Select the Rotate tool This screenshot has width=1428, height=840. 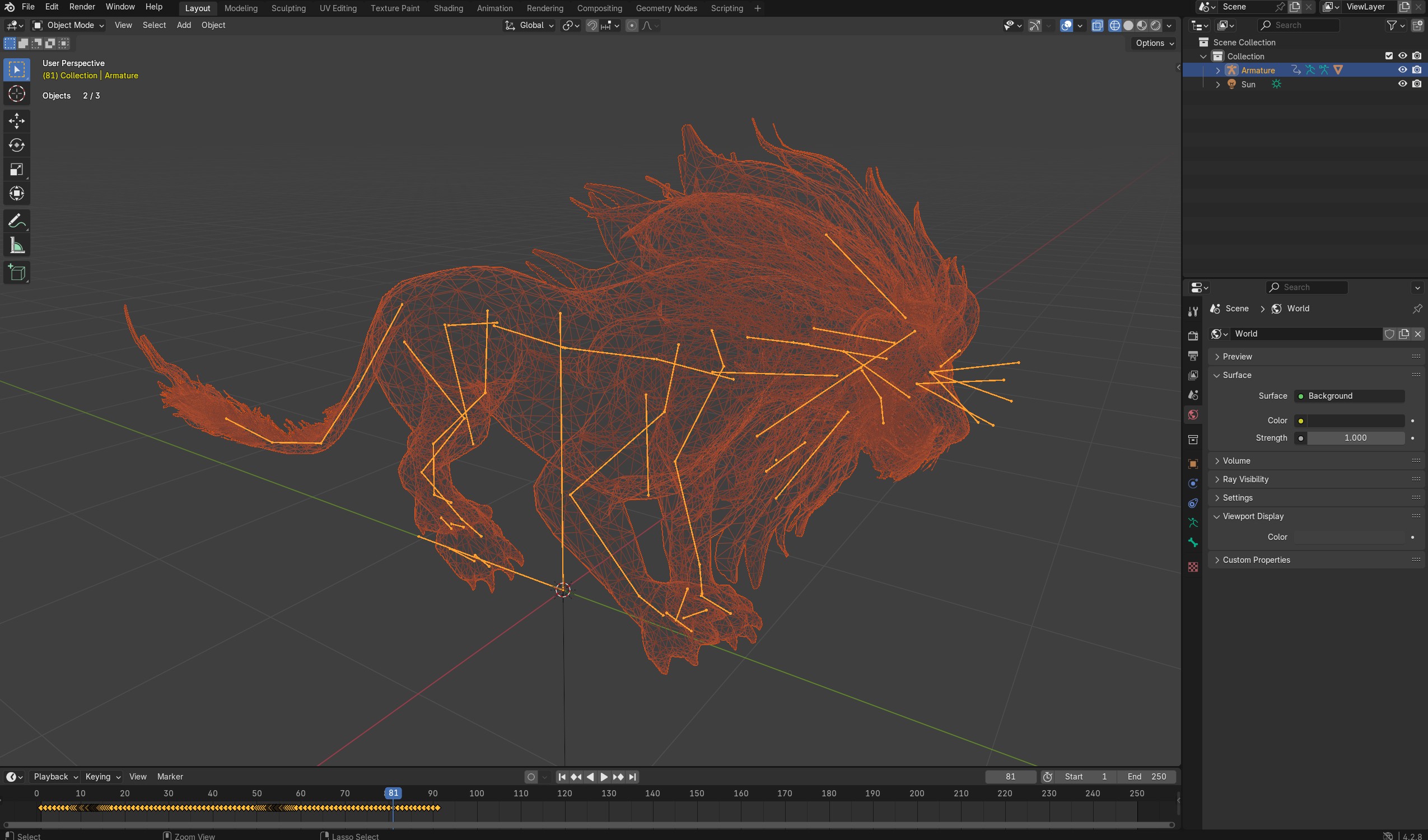tap(16, 145)
